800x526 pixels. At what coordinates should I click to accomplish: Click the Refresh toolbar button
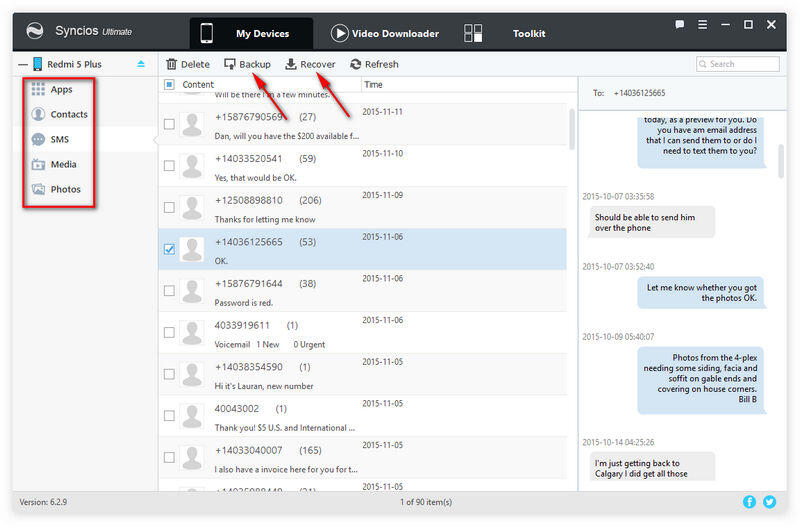374,64
